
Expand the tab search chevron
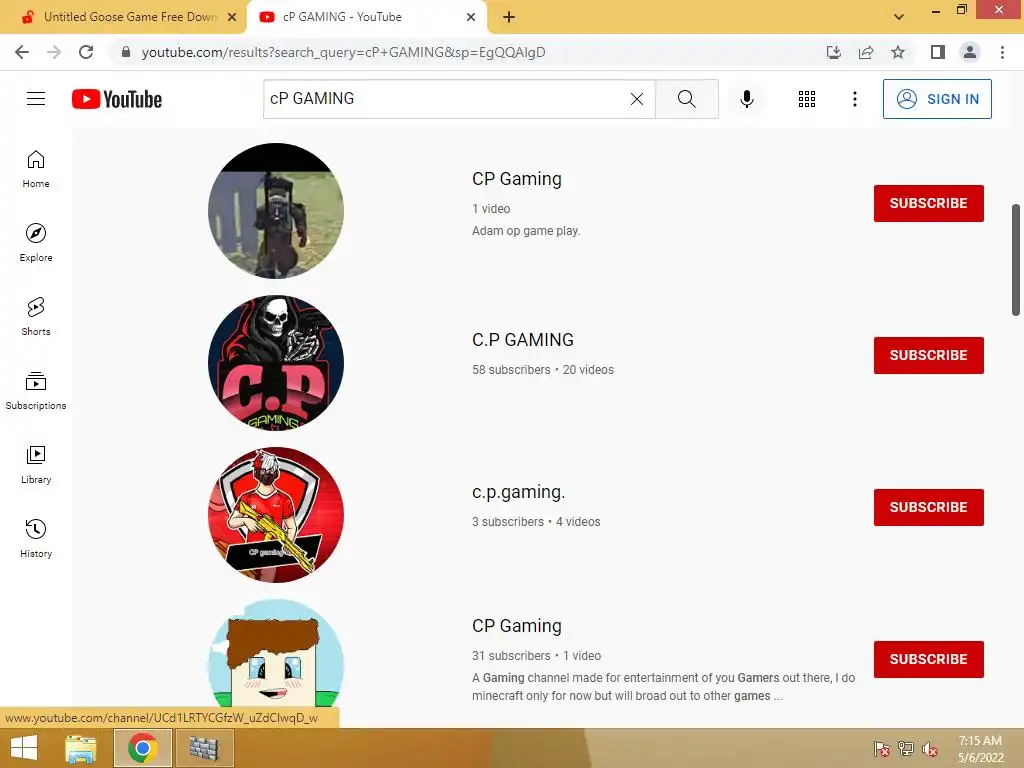click(899, 17)
